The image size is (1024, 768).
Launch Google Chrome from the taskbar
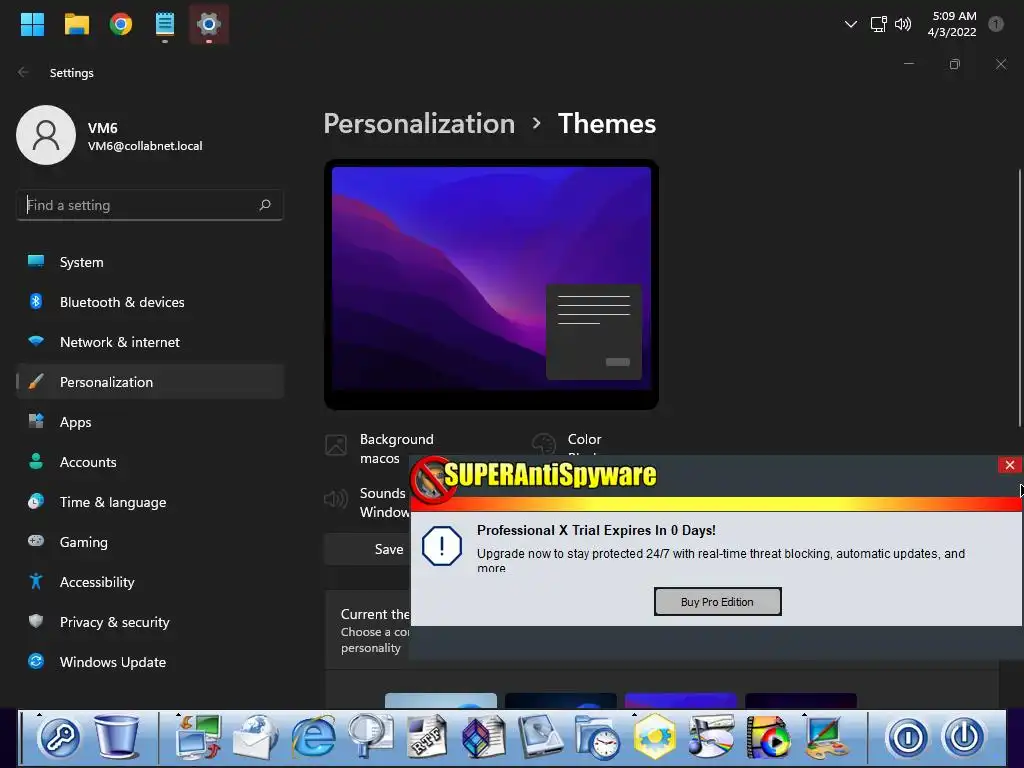pos(121,24)
